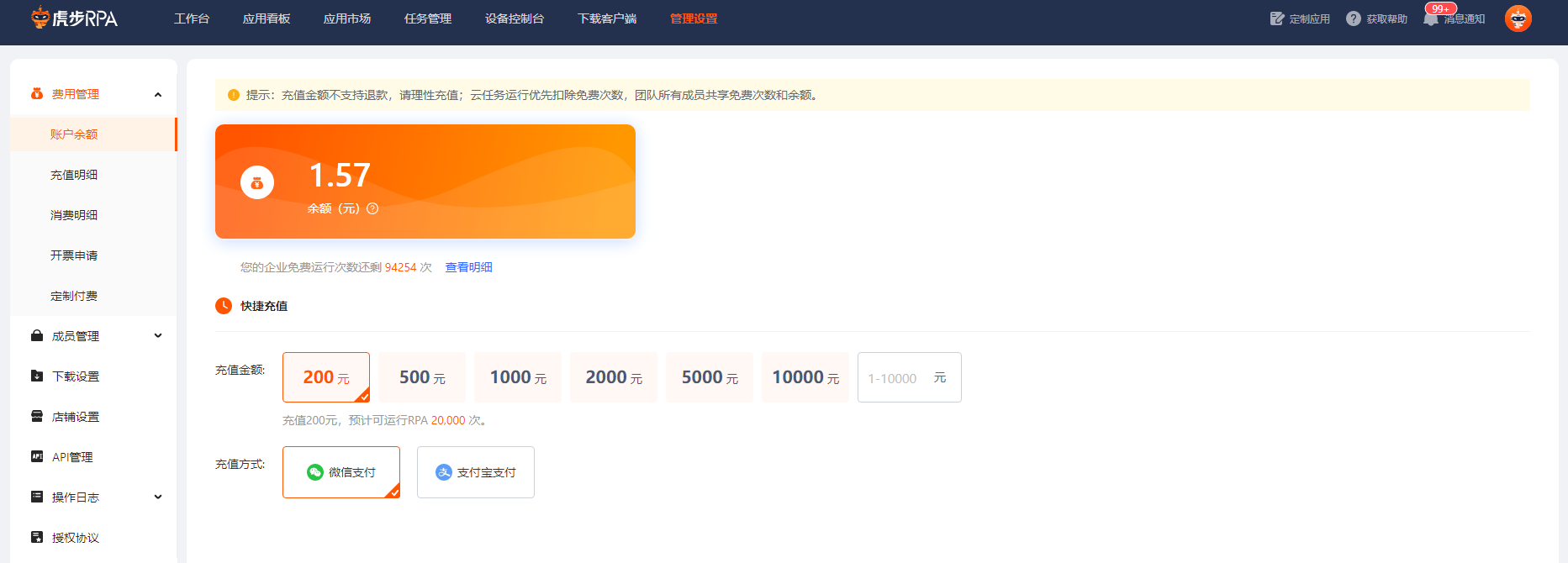The height and width of the screenshot is (563, 1568).
Task: Open the 应用市场 top menu
Action: (x=347, y=18)
